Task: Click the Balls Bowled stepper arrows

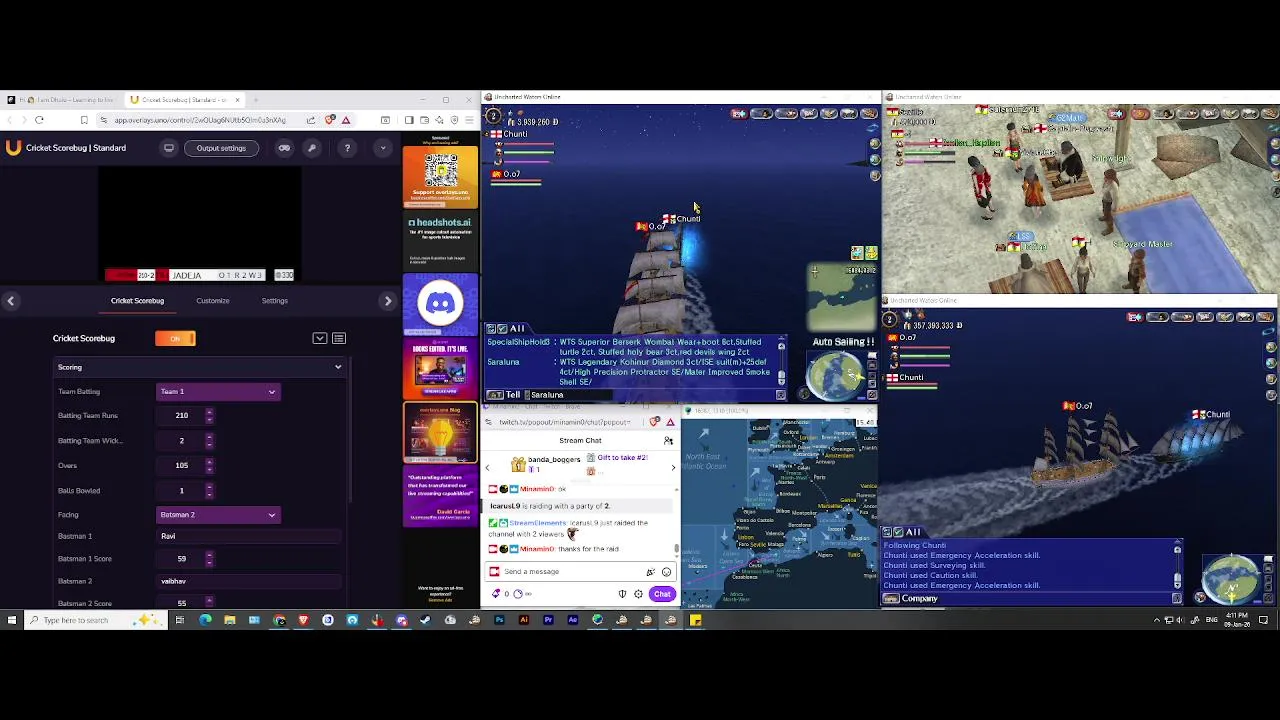Action: 209,490
